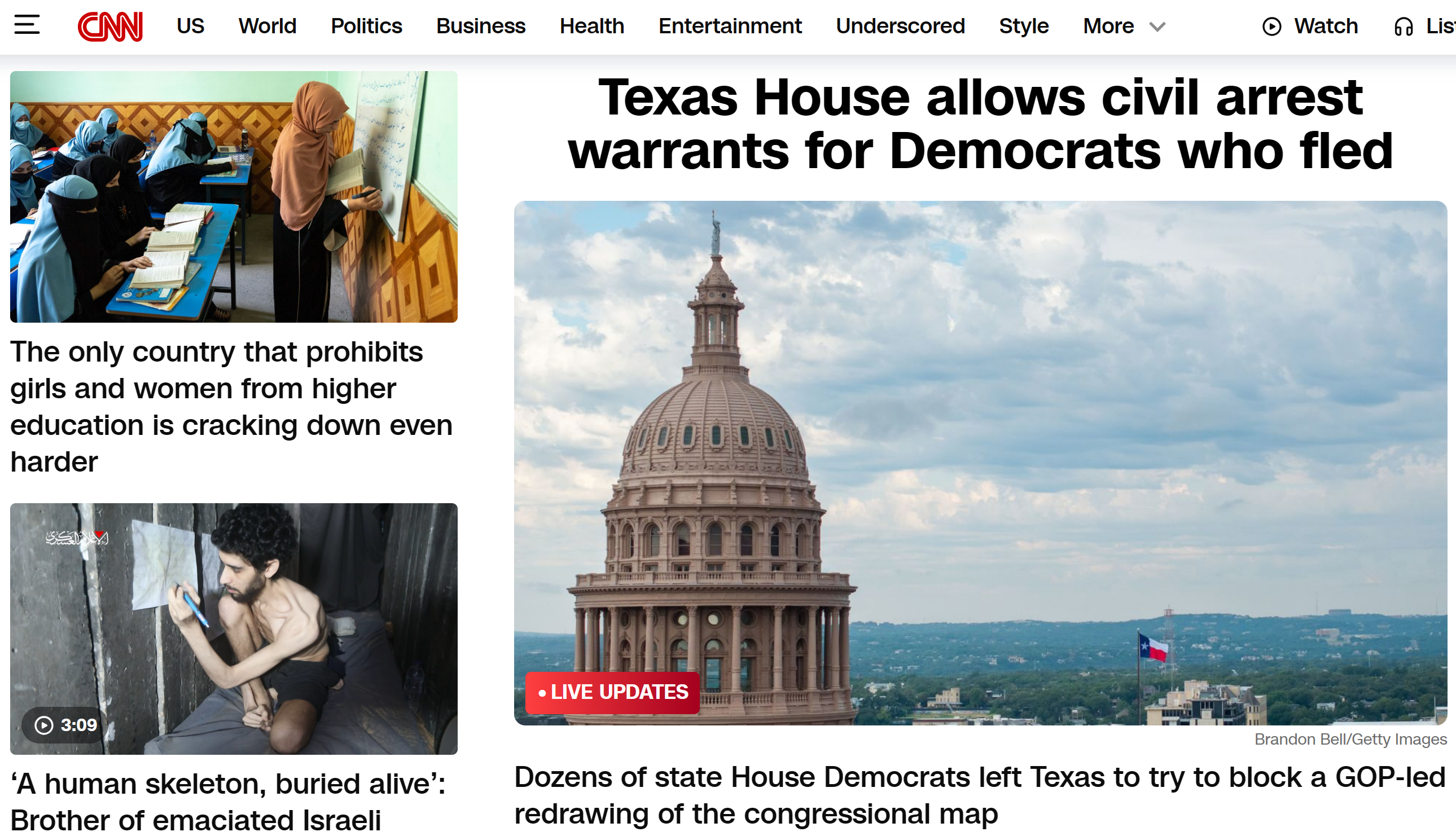Expand the More dropdown chevron
Image resolution: width=1456 pixels, height=836 pixels.
[x=1157, y=27]
